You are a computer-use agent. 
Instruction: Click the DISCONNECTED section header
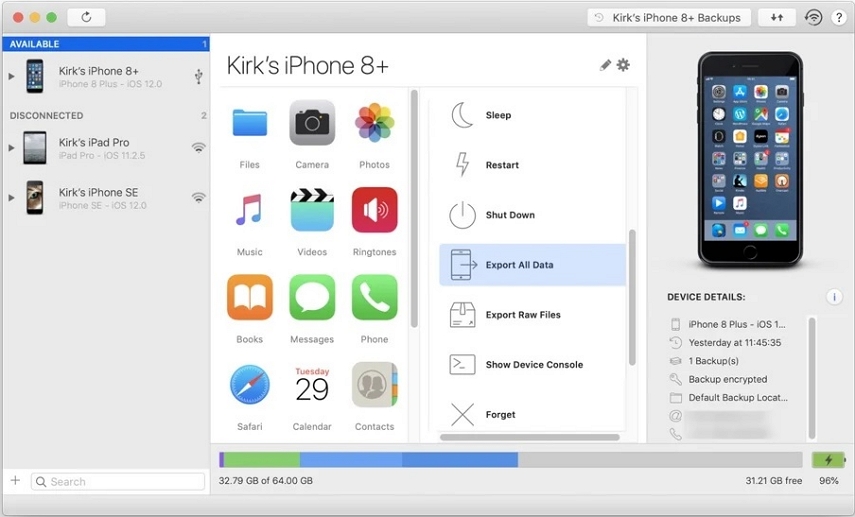[x=106, y=116]
